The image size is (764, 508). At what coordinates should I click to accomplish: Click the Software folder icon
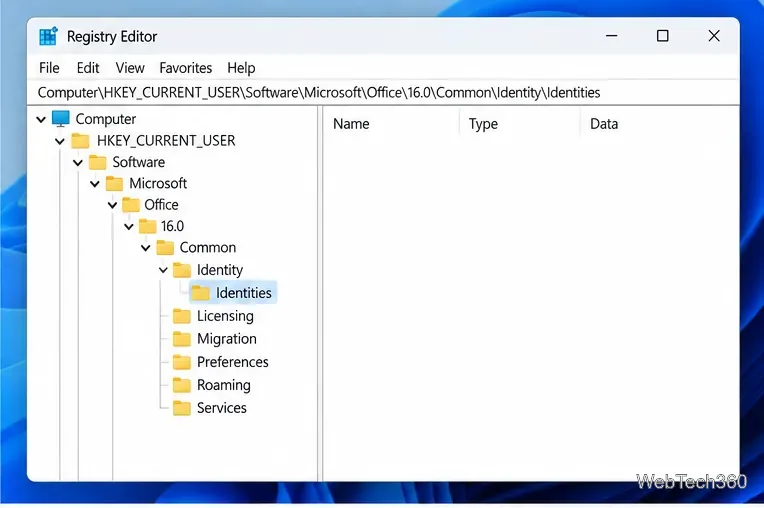click(x=97, y=162)
